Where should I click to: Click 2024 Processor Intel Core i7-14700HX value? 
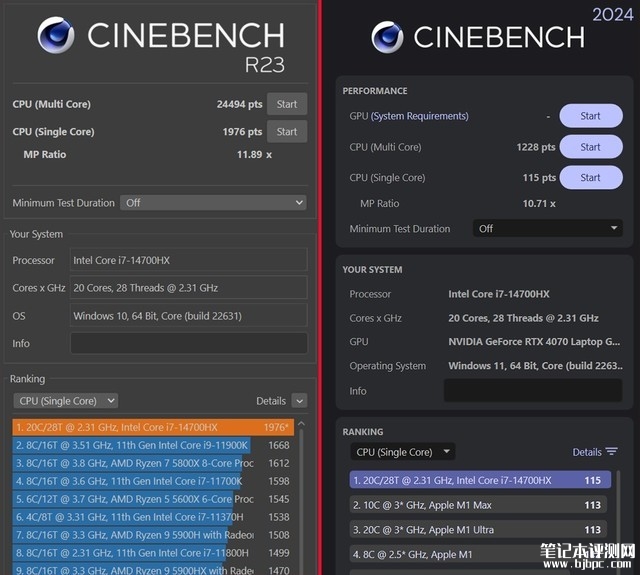click(x=499, y=294)
